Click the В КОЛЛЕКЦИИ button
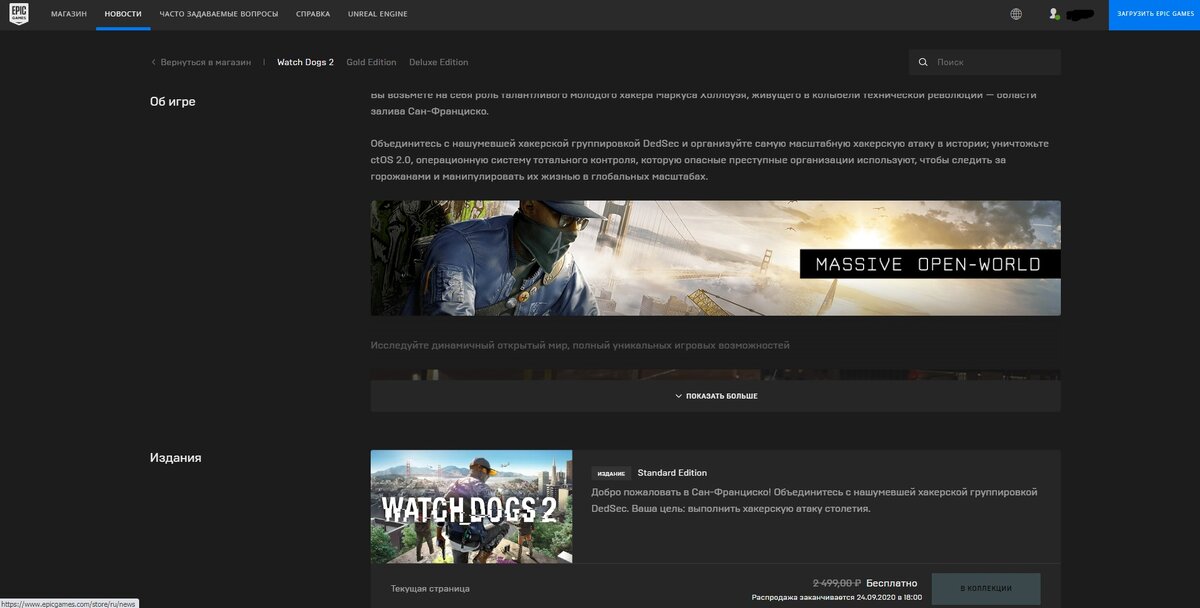The width and height of the screenshot is (1200, 608). pyautogui.click(x=986, y=588)
